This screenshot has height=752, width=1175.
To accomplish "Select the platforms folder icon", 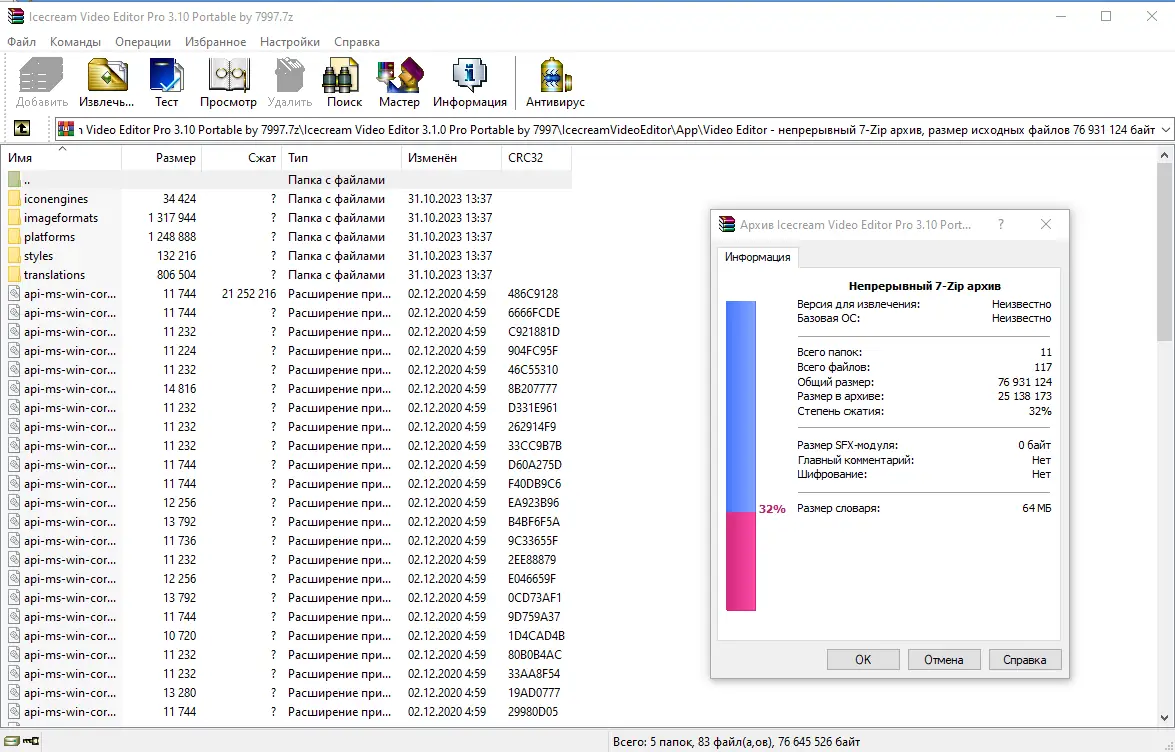I will (x=14, y=237).
